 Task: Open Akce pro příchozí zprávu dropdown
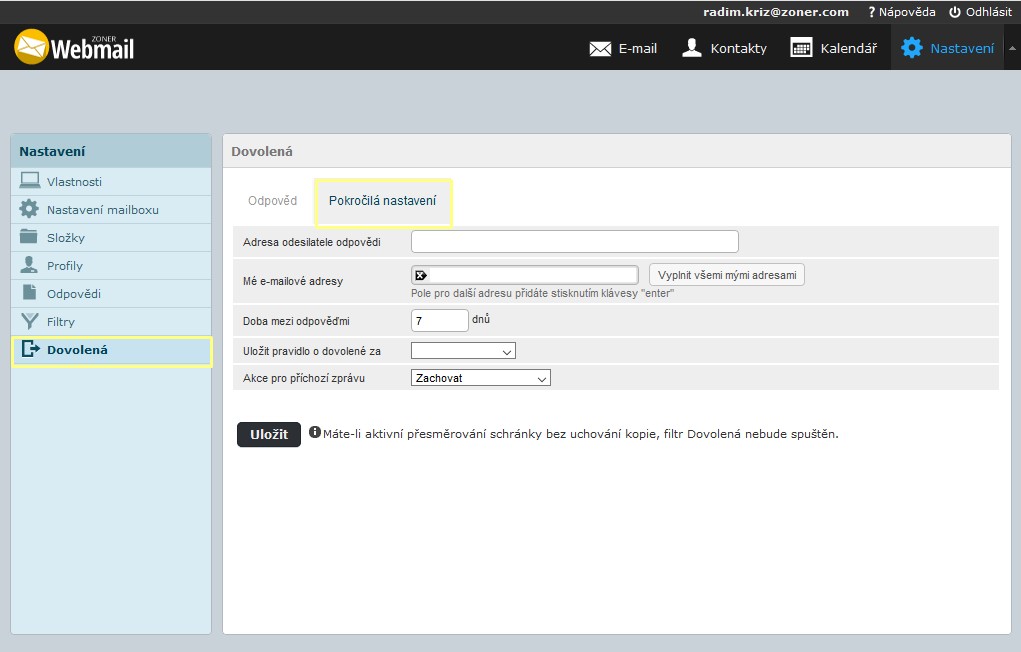coord(481,378)
